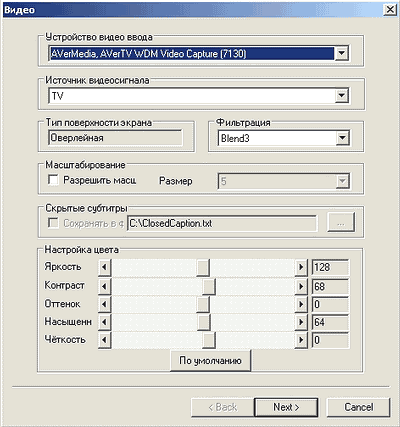Screen dimensions: 400x427
Task: Expand the Фильтрация Blend3 dropdown
Action: coord(342,138)
